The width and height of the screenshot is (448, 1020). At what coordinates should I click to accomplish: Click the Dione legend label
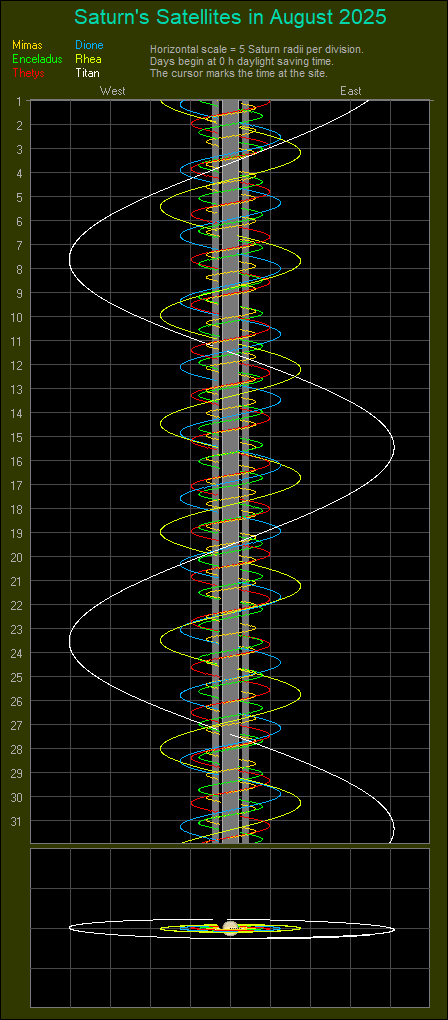[89, 45]
